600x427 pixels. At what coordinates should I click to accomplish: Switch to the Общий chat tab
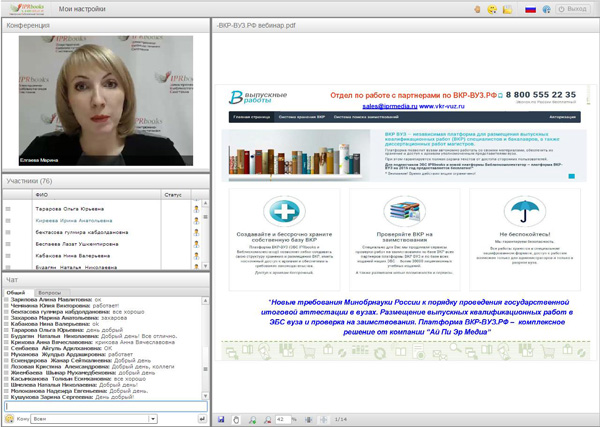coord(16,292)
